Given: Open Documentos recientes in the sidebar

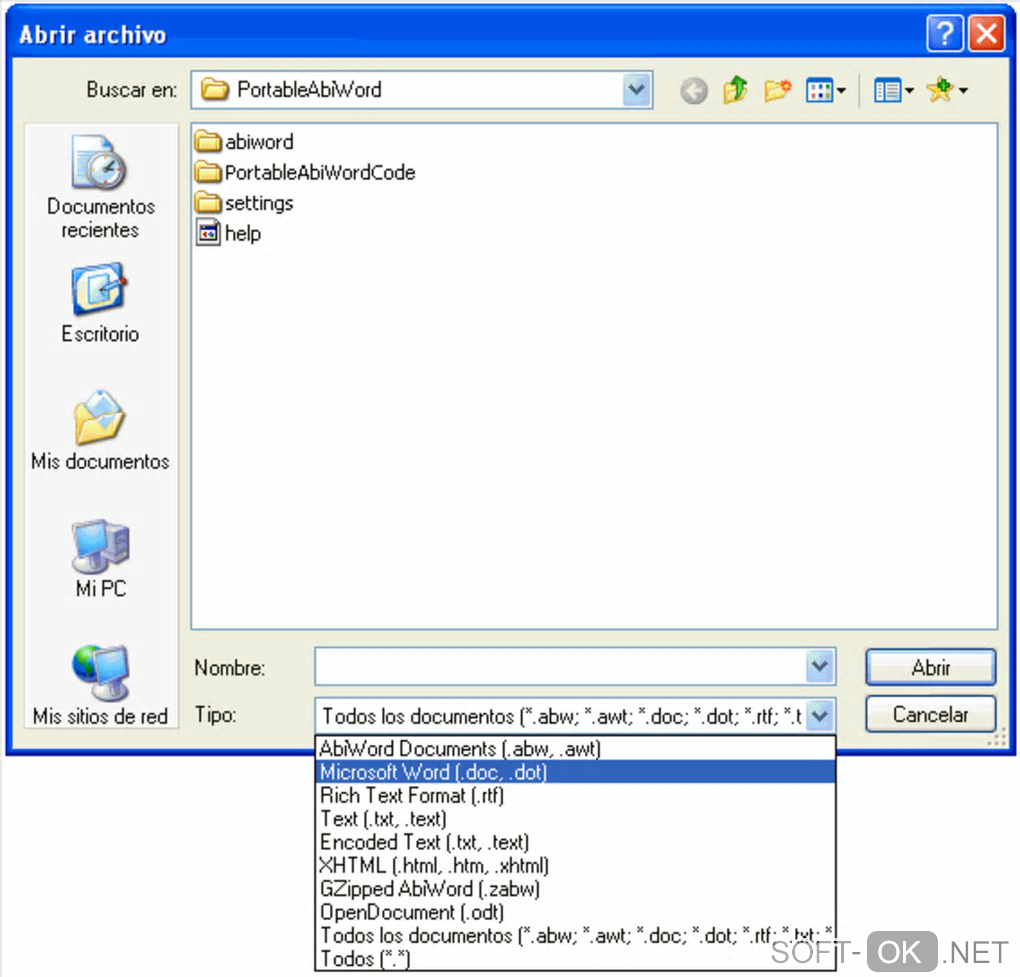Looking at the screenshot, I should tap(100, 187).
